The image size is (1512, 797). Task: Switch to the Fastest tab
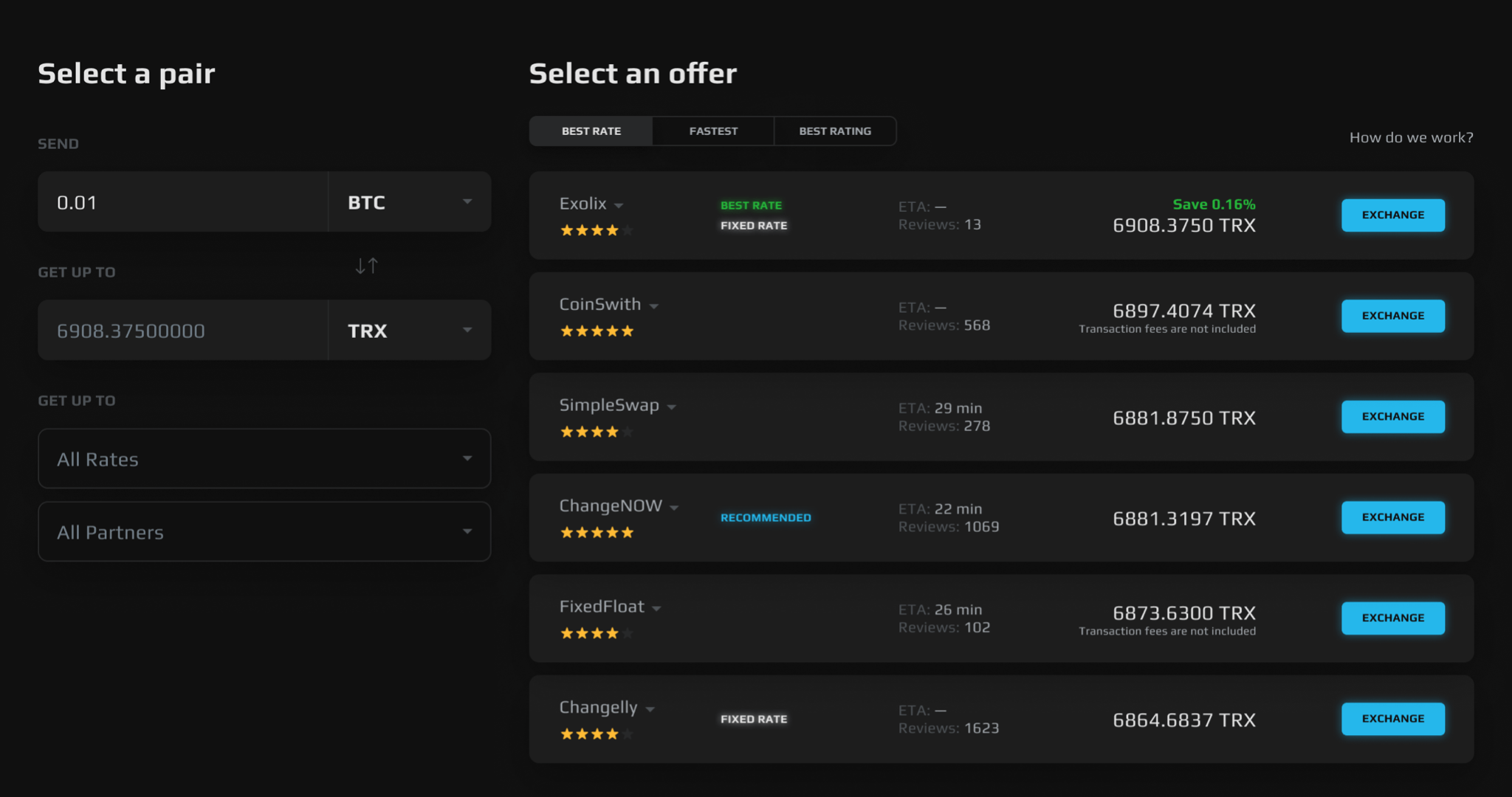click(x=713, y=131)
